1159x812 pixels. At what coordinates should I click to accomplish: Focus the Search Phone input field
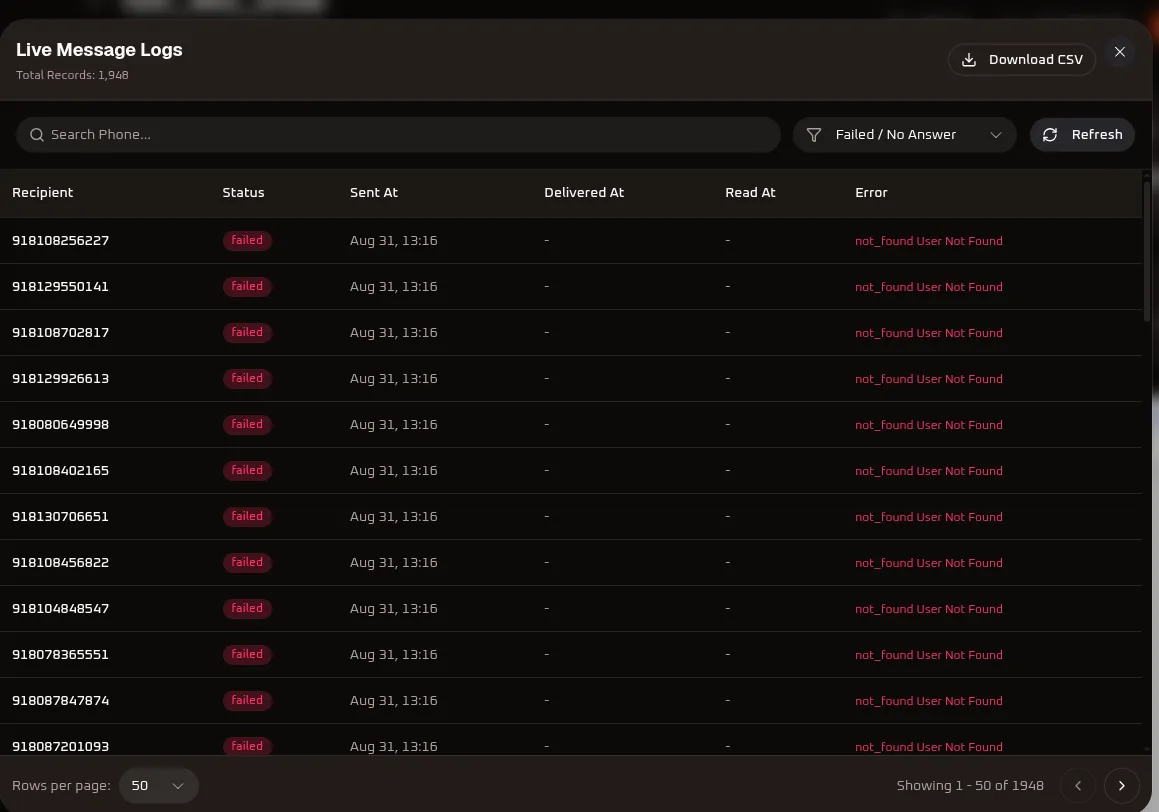point(398,134)
